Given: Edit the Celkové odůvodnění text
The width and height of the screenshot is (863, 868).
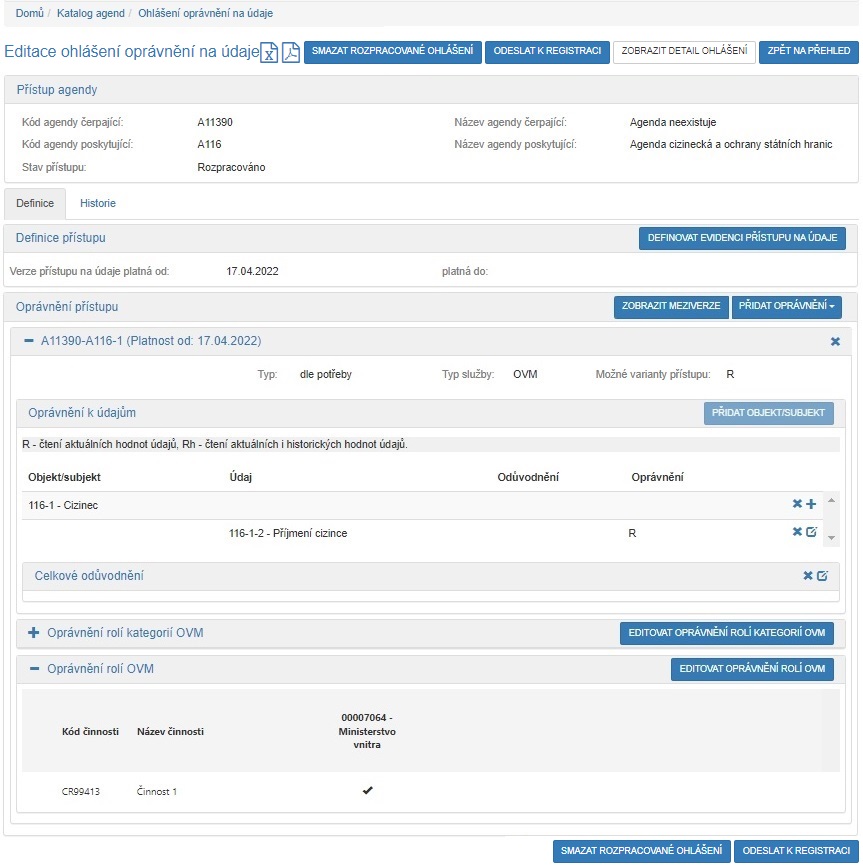Looking at the screenshot, I should coord(822,576).
